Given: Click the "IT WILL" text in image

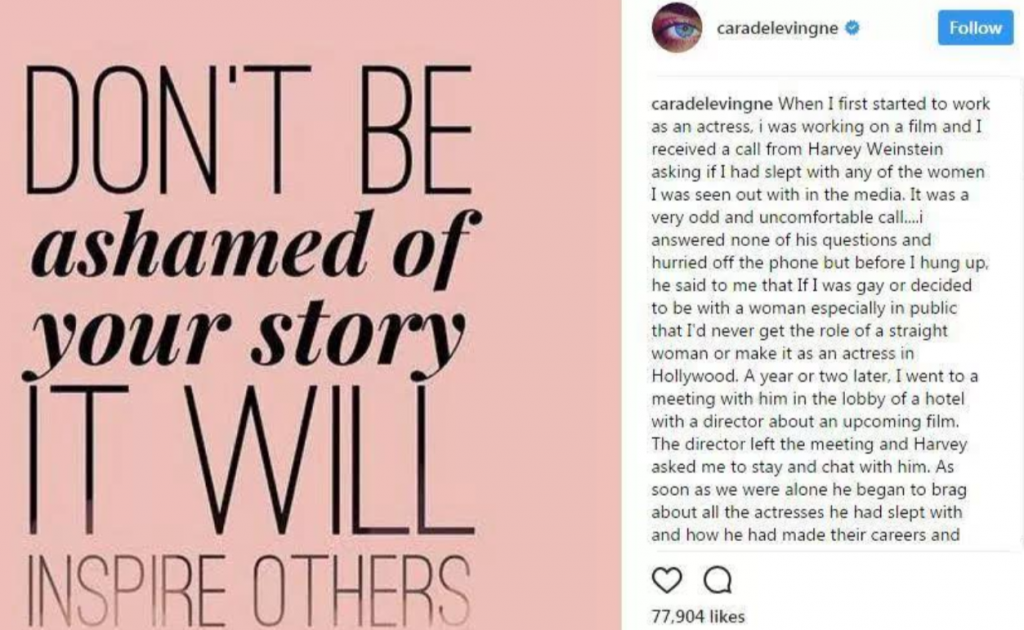Looking at the screenshot, I should [x=250, y=461].
